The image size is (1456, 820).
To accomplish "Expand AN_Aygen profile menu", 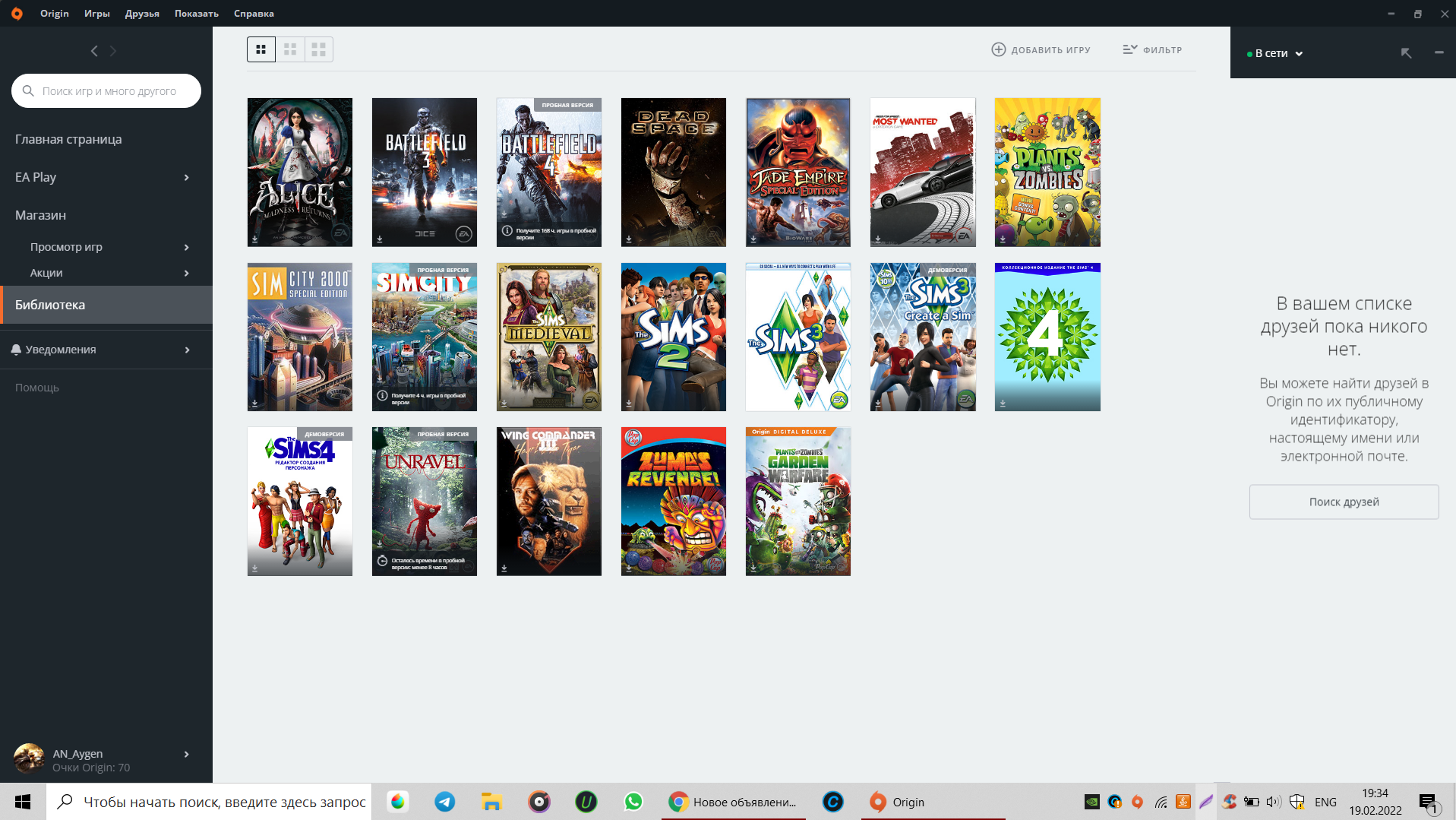I will pos(186,754).
